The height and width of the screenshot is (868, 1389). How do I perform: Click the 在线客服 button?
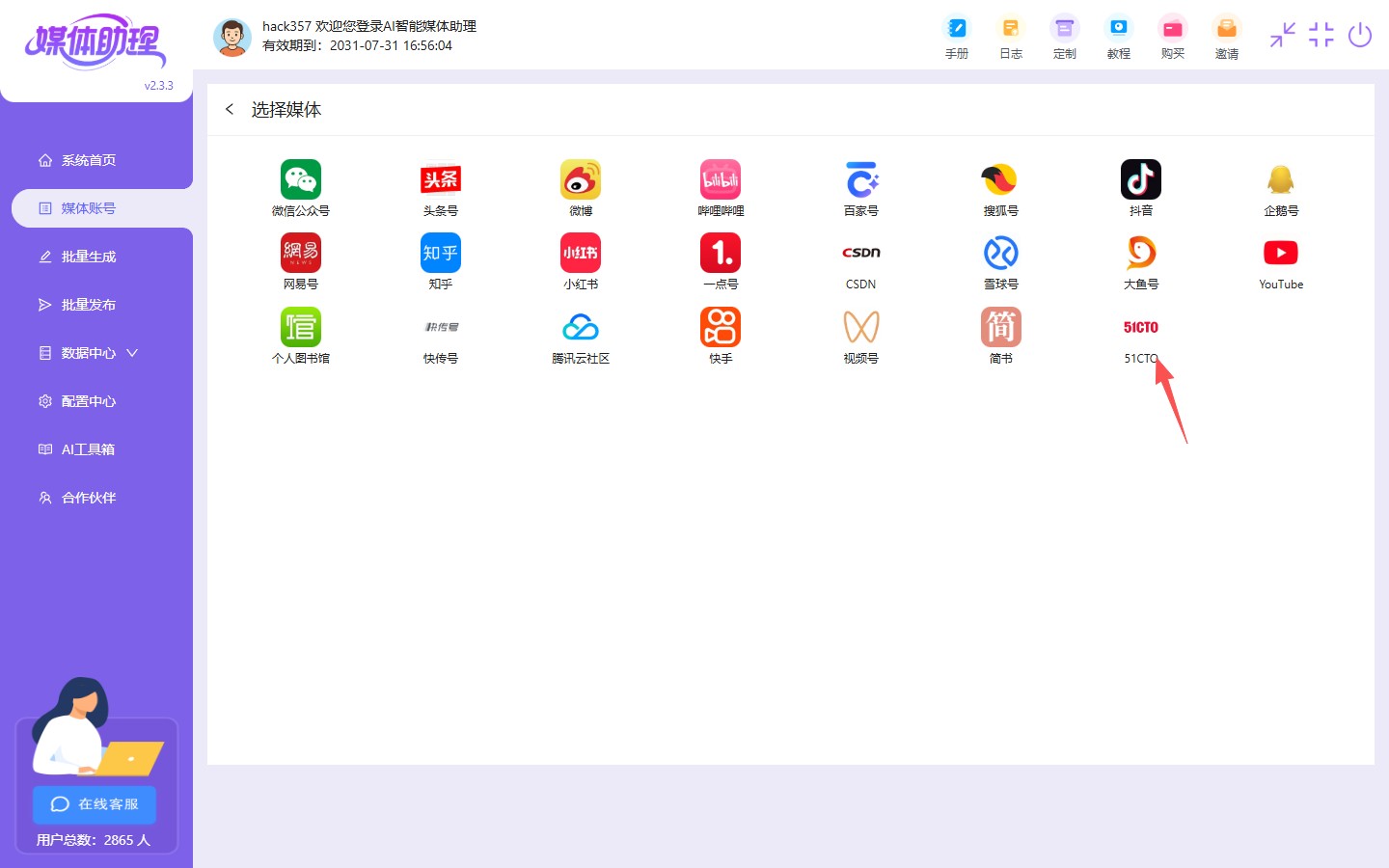coord(95,804)
